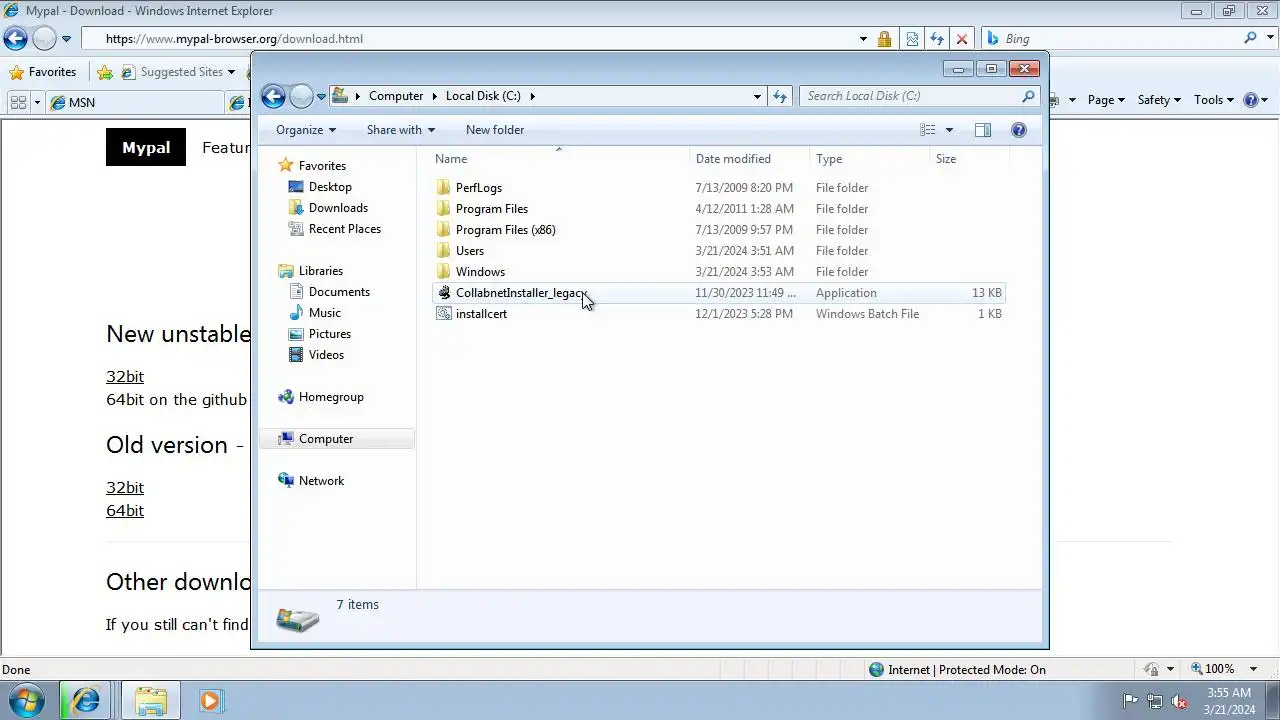Click Local Disk (C:) breadcrumb

point(483,96)
